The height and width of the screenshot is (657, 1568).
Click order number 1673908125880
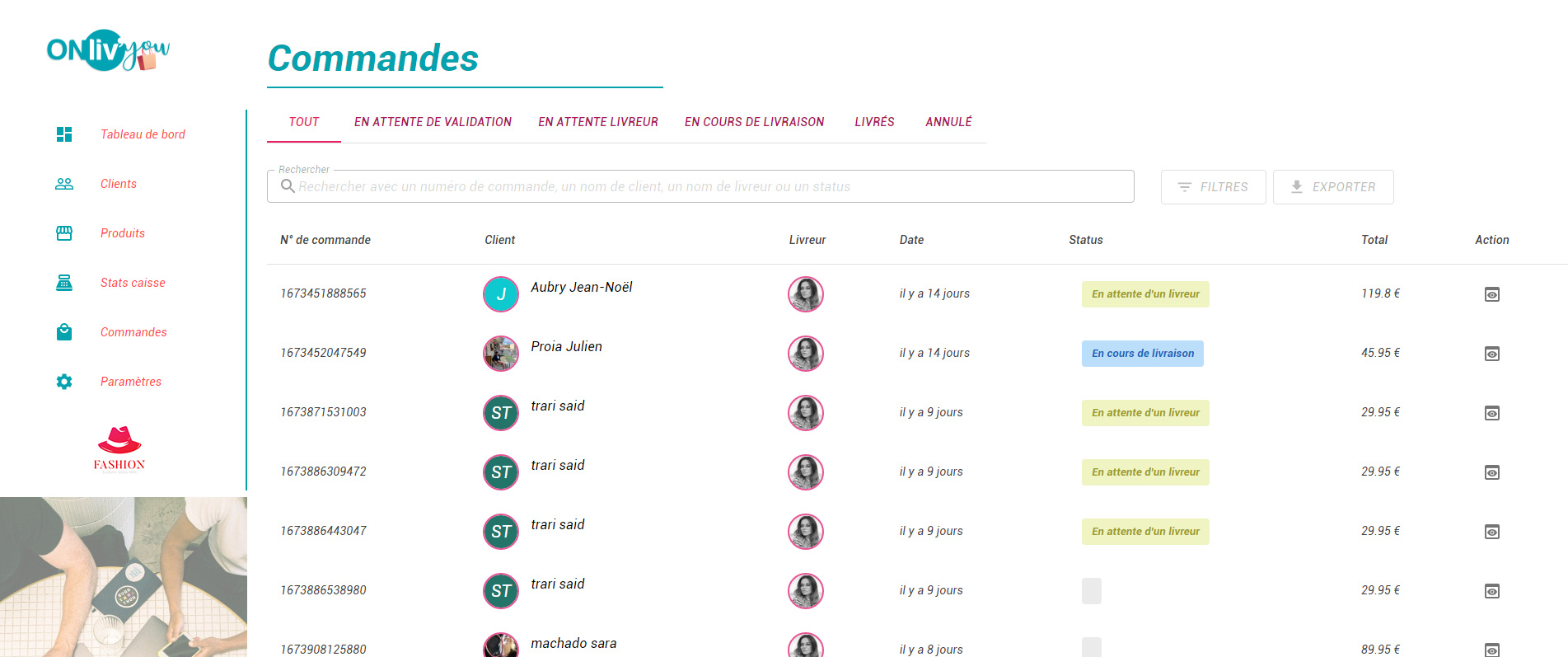point(323,650)
